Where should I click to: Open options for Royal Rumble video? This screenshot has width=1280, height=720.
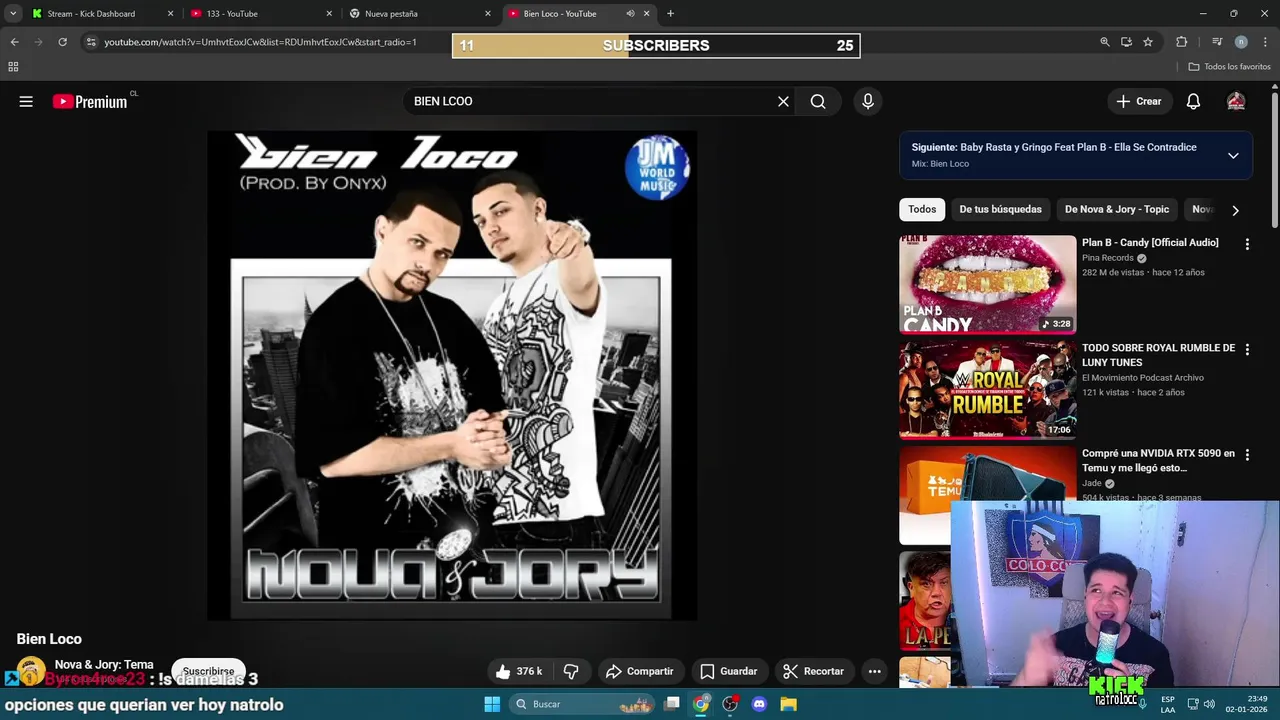(1247, 349)
